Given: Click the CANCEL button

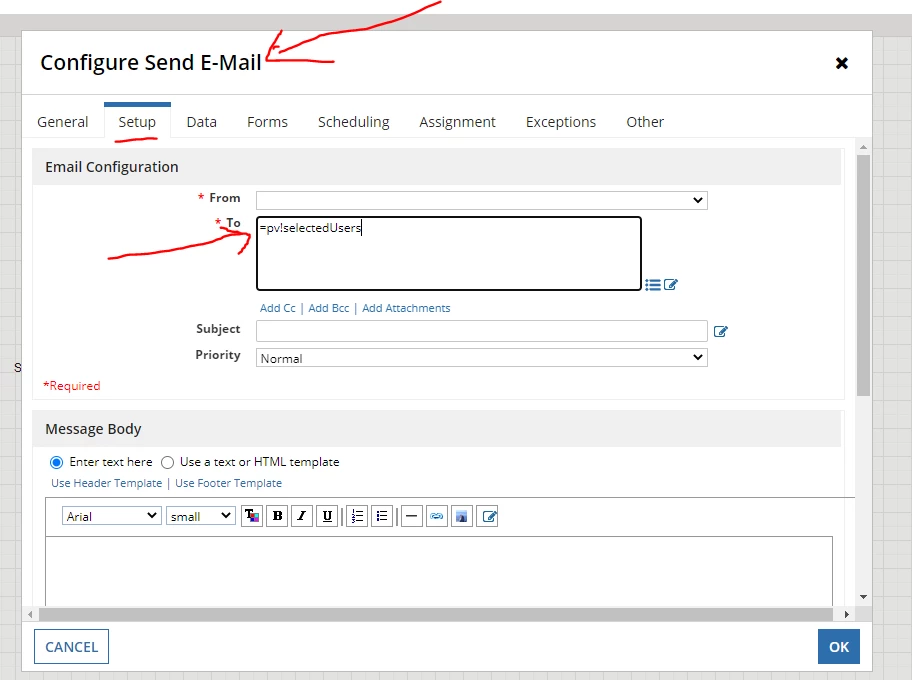Looking at the screenshot, I should (x=72, y=647).
